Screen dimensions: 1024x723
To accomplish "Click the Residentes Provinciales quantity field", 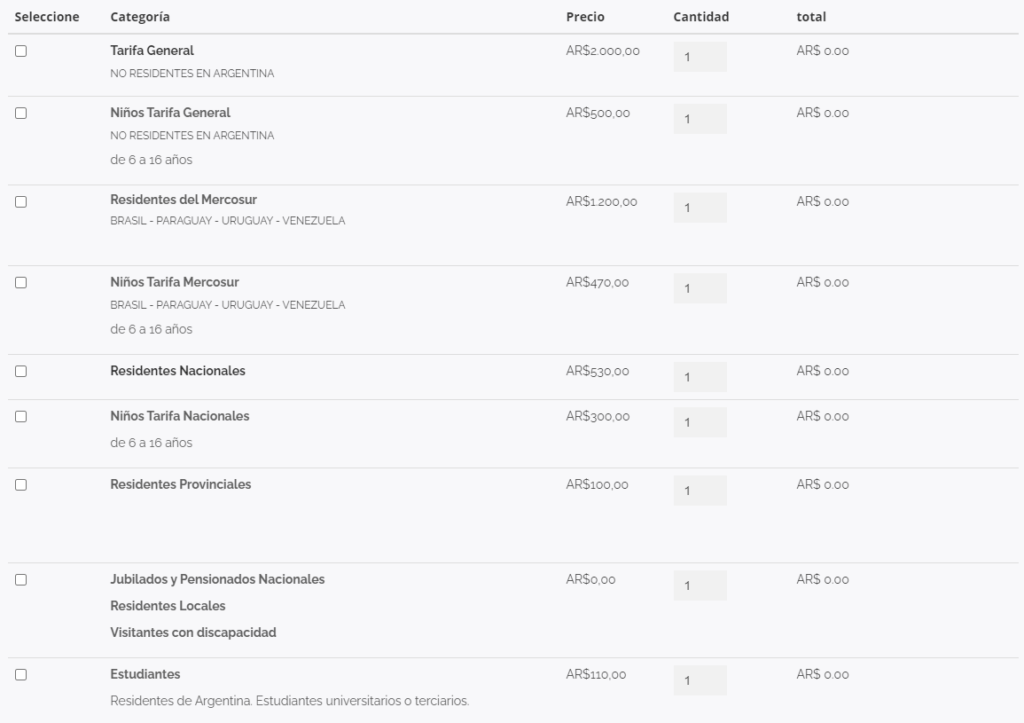I will click(x=700, y=490).
